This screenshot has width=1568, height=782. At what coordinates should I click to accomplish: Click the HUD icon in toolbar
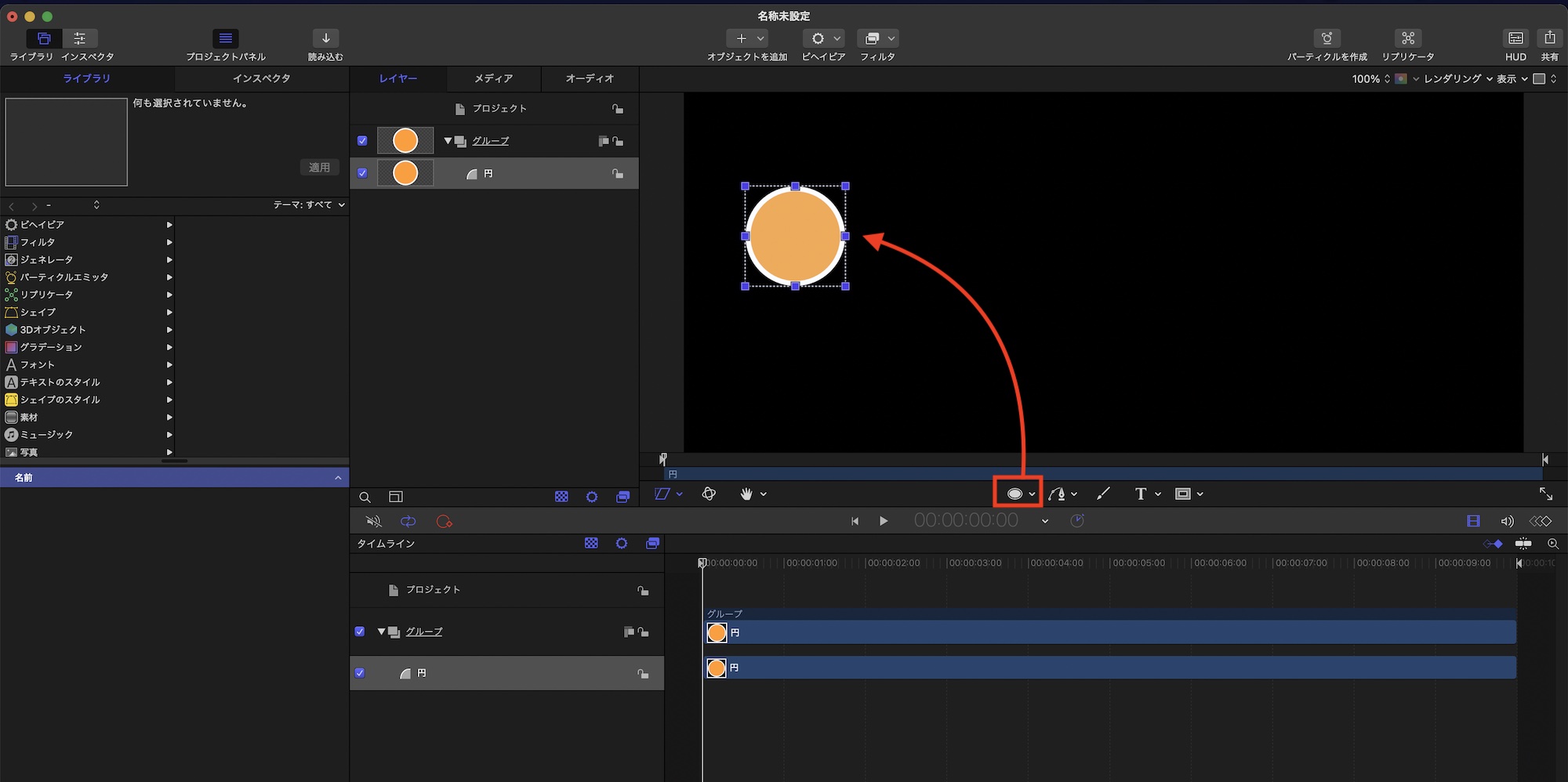click(x=1515, y=38)
